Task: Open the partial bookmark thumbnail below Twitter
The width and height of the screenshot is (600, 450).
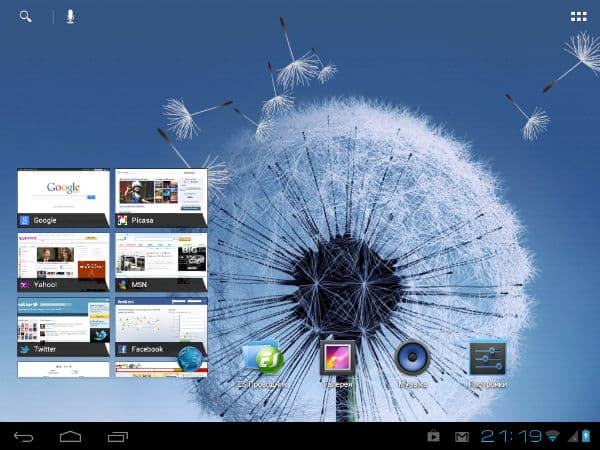Action: click(63, 370)
